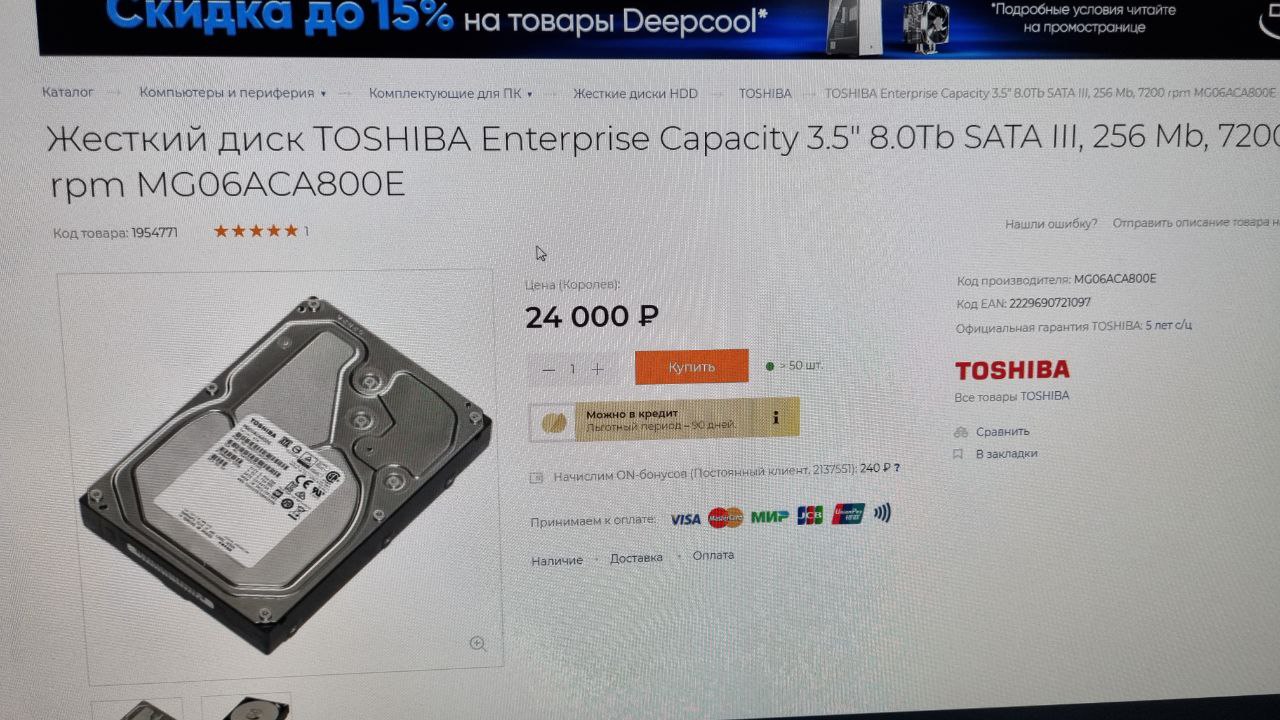Click the five-star rating icons
1280x720 pixels.
tap(256, 231)
